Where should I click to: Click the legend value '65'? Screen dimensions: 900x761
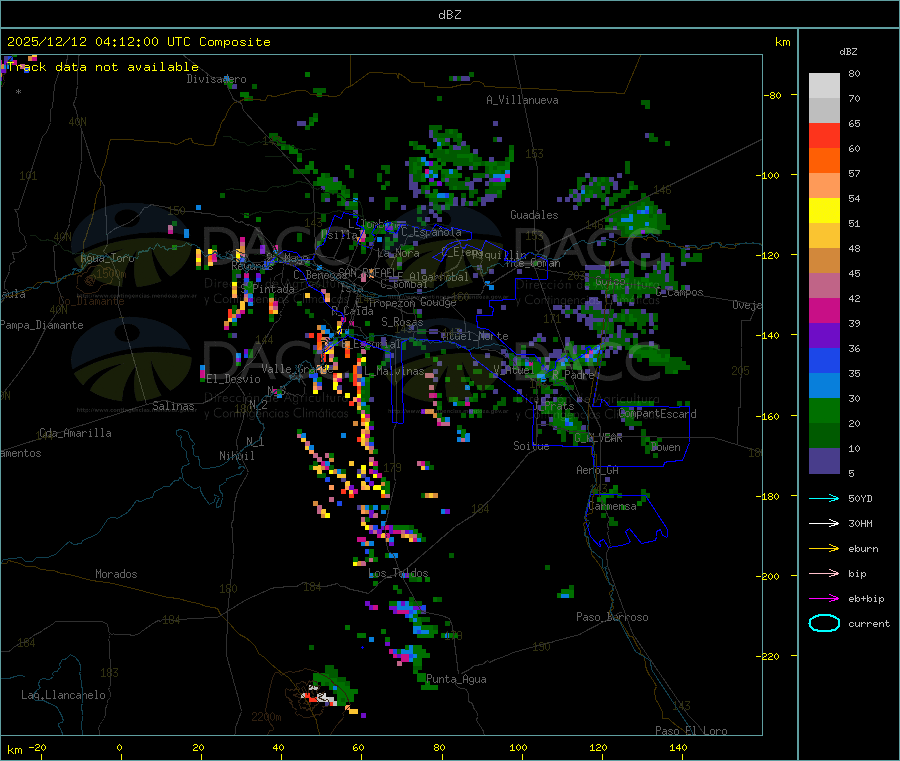pos(854,123)
